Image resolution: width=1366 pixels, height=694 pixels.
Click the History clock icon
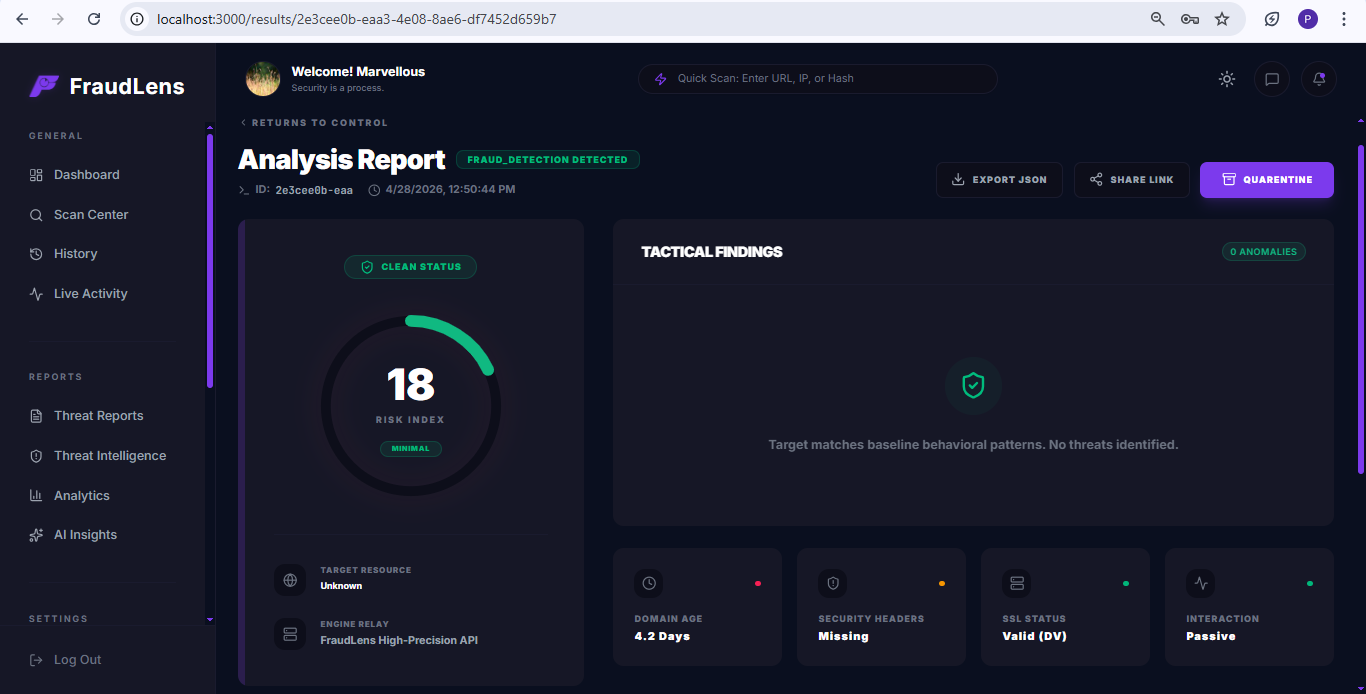tap(36, 254)
